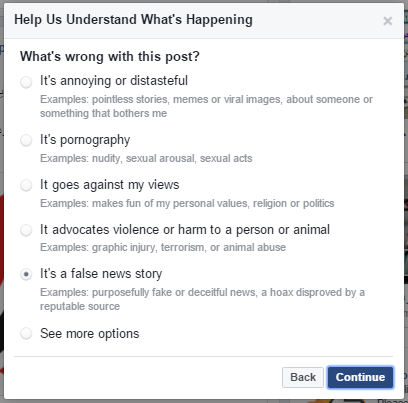Pick the radio circle for goes against my views
The width and height of the screenshot is (408, 403).
click(26, 185)
